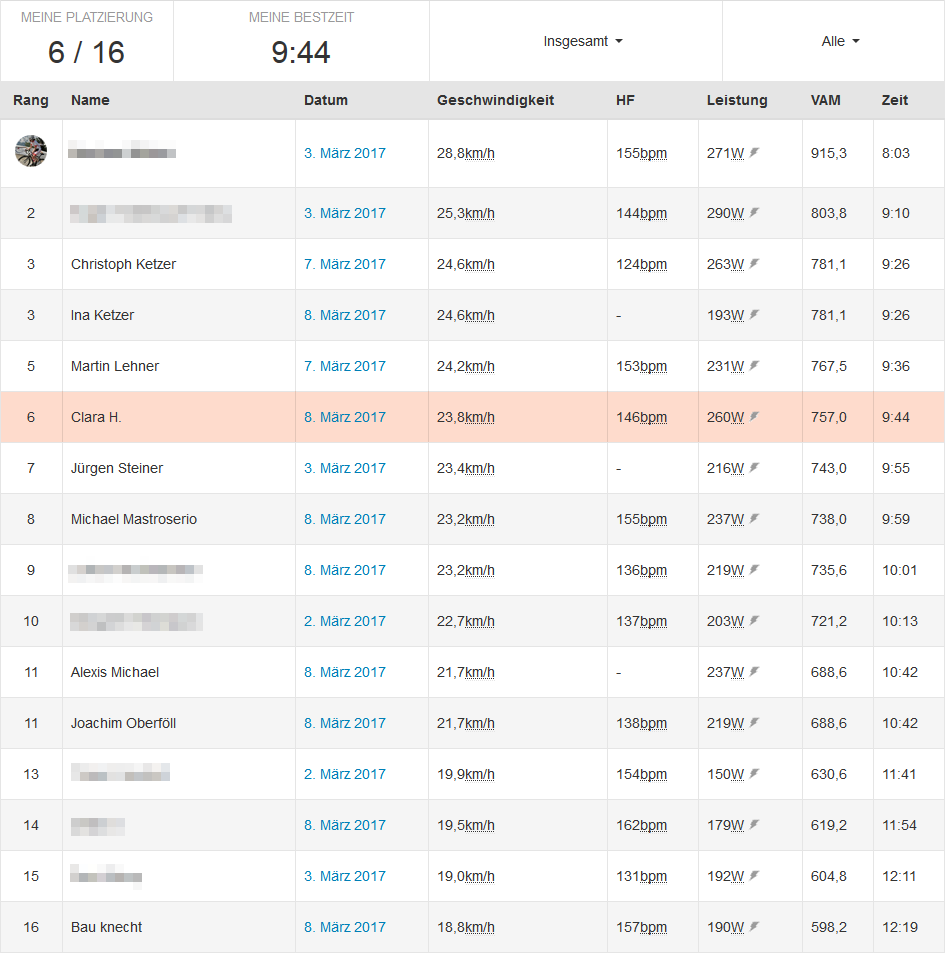This screenshot has height=953, width=945.
Task: Click the power icon next to 179W
Action: 755,825
